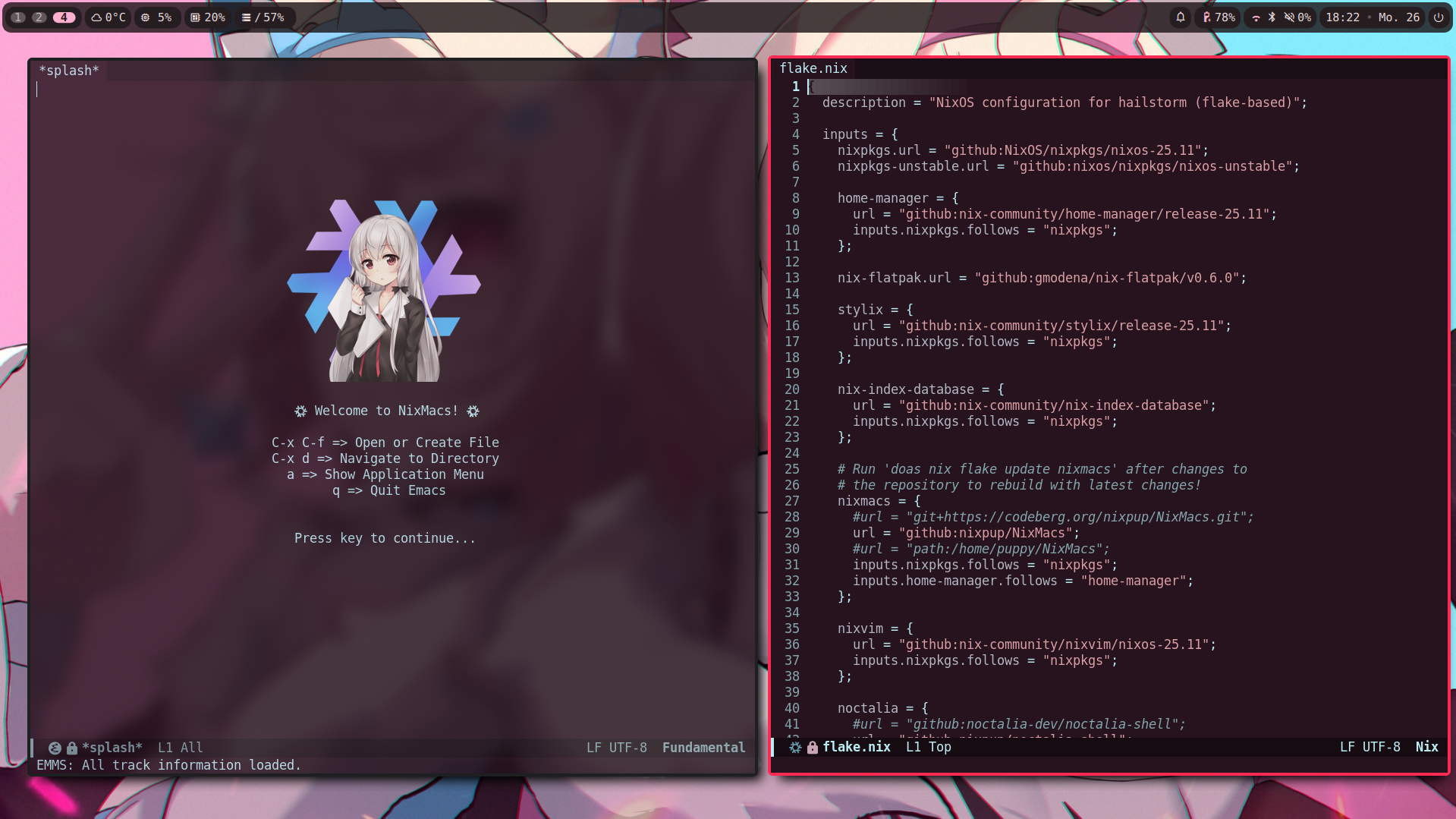Click the home-manager release-25.11 url line

(1064, 213)
